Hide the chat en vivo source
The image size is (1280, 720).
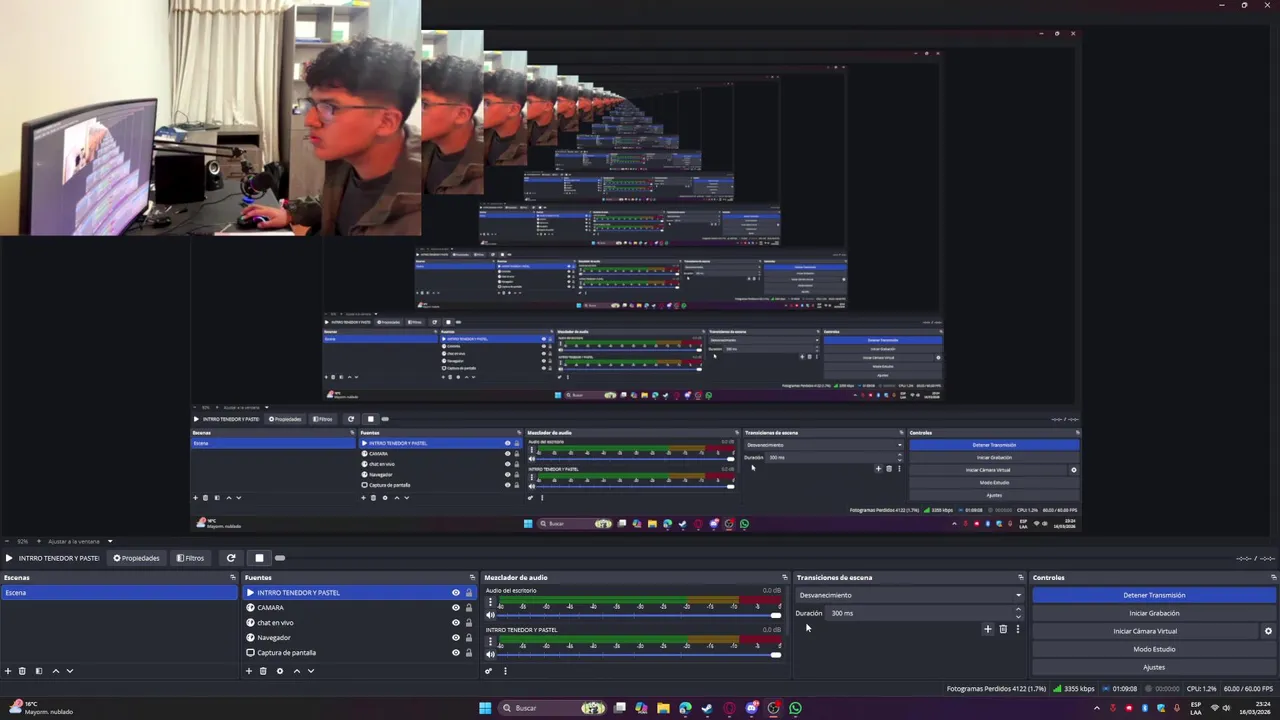456,623
